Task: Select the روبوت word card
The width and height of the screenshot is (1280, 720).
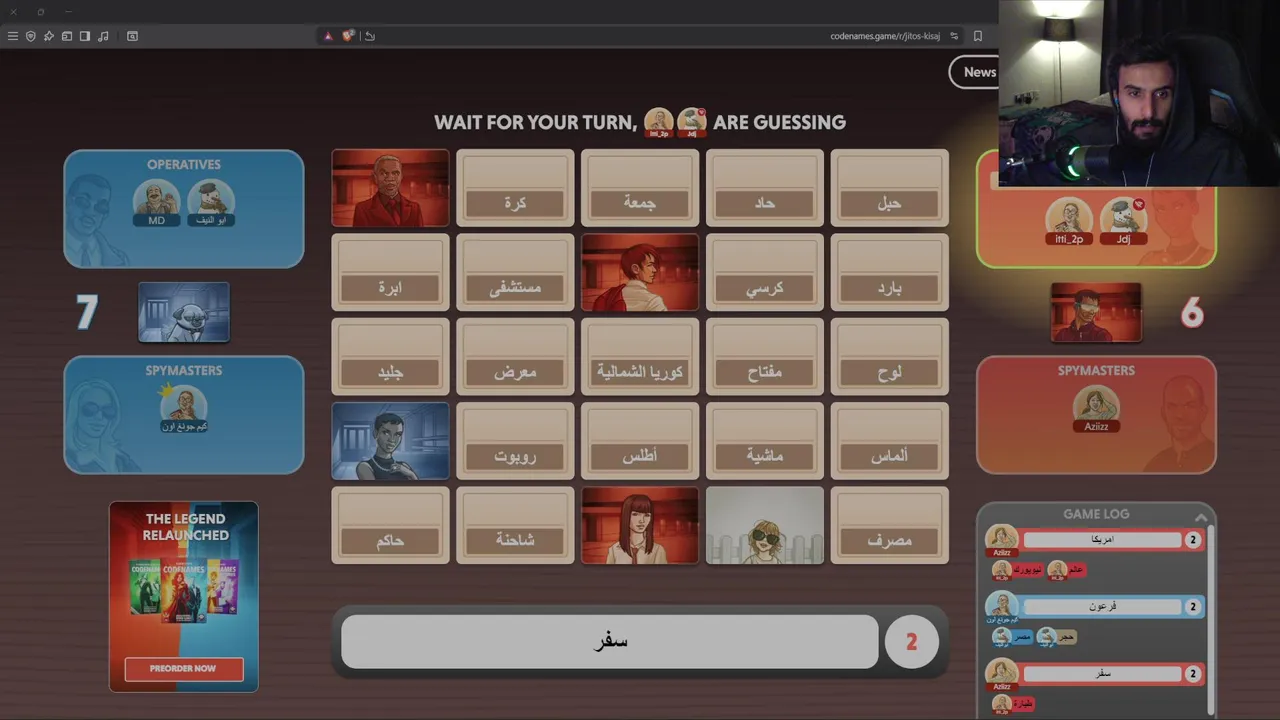Action: [515, 441]
